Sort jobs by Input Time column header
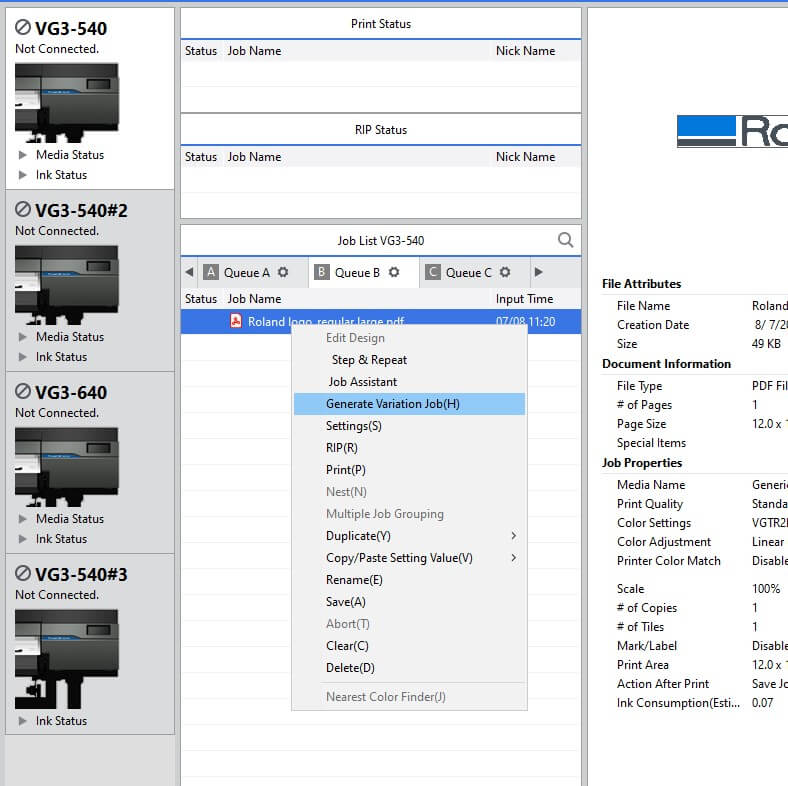788x786 pixels. coord(524,299)
